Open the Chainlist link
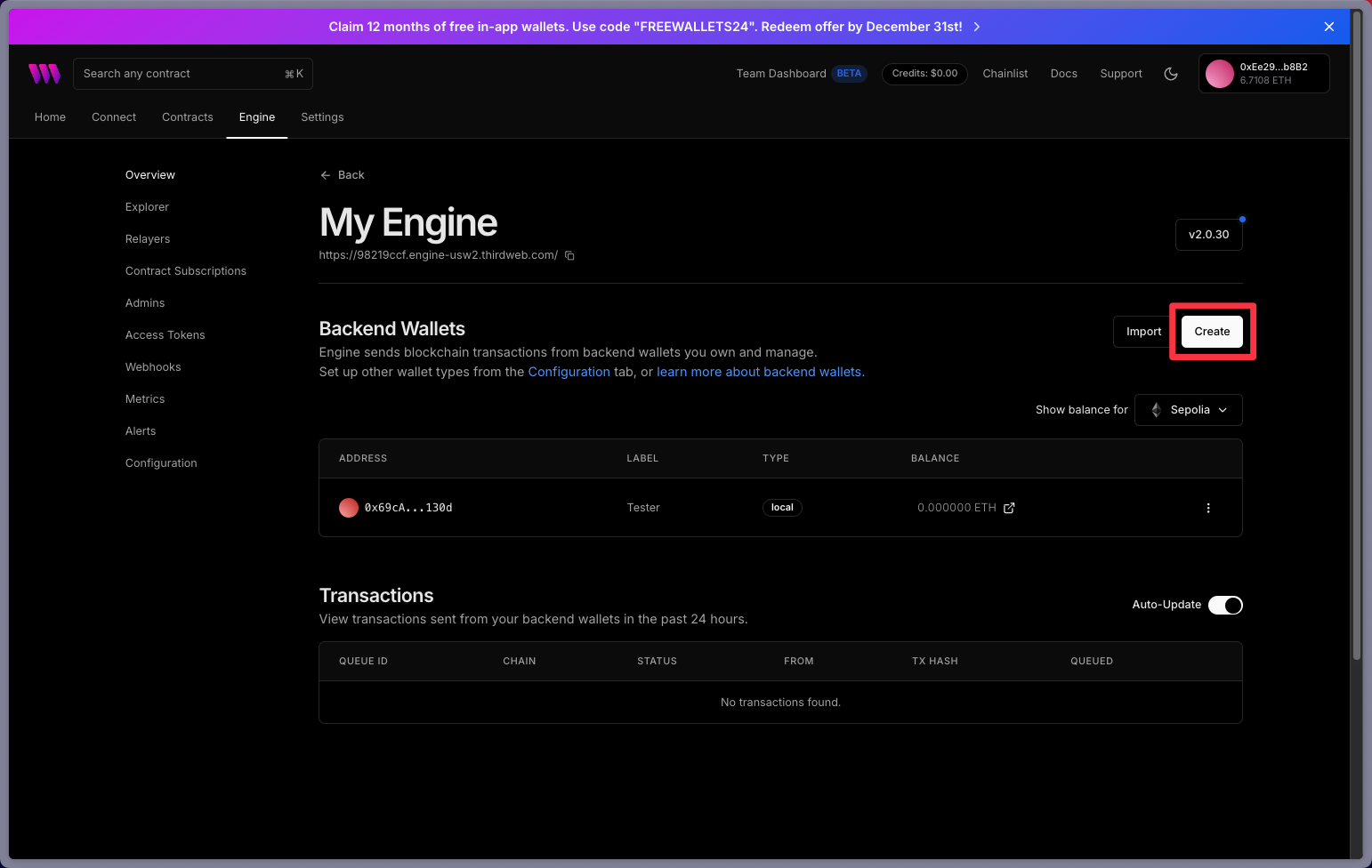The height and width of the screenshot is (868, 1372). [1005, 74]
